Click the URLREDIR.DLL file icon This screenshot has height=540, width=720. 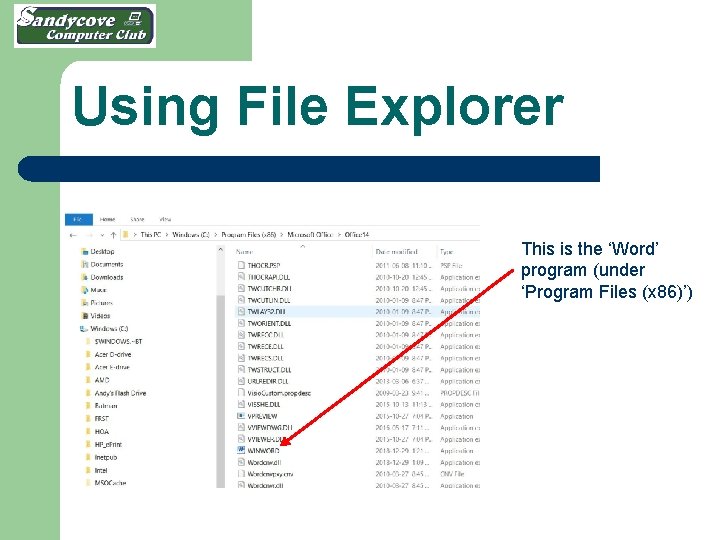click(241, 381)
